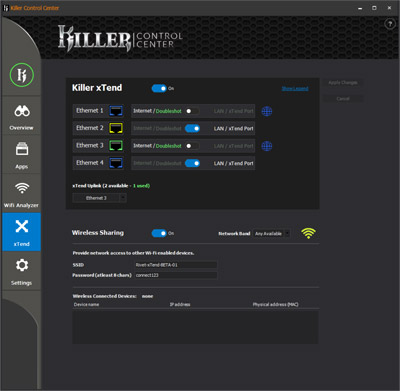Turn off the Killer xTend switch
Viewport: 400px width, 391px height.
click(x=159, y=88)
